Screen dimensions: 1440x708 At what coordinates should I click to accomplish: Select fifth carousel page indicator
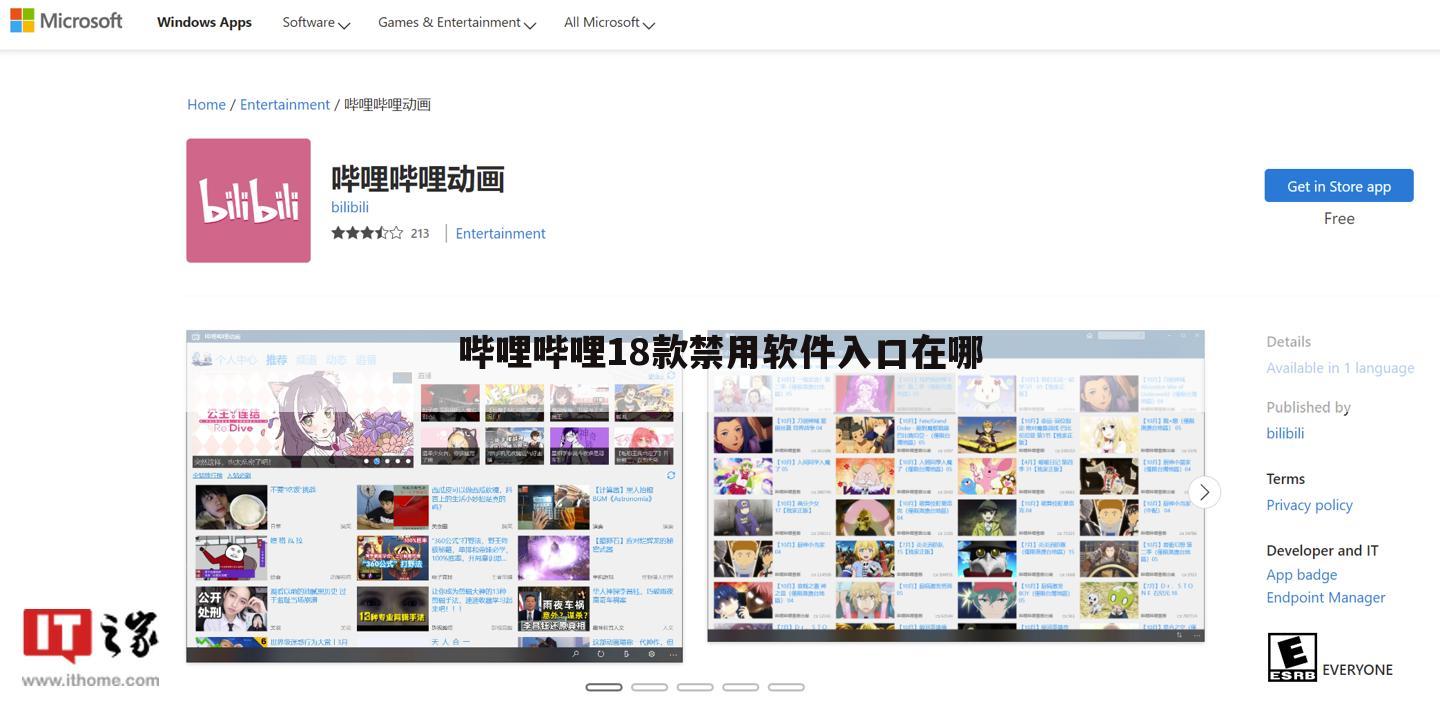786,687
